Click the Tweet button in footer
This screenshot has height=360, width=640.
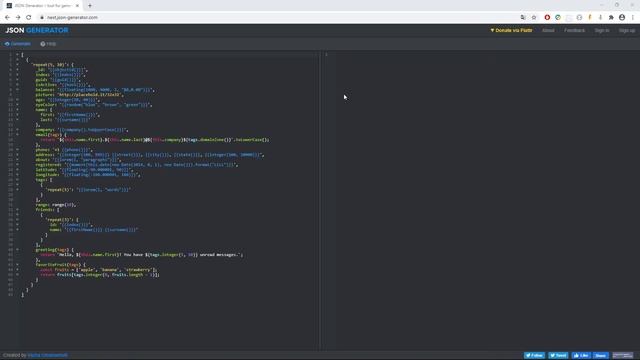558,355
